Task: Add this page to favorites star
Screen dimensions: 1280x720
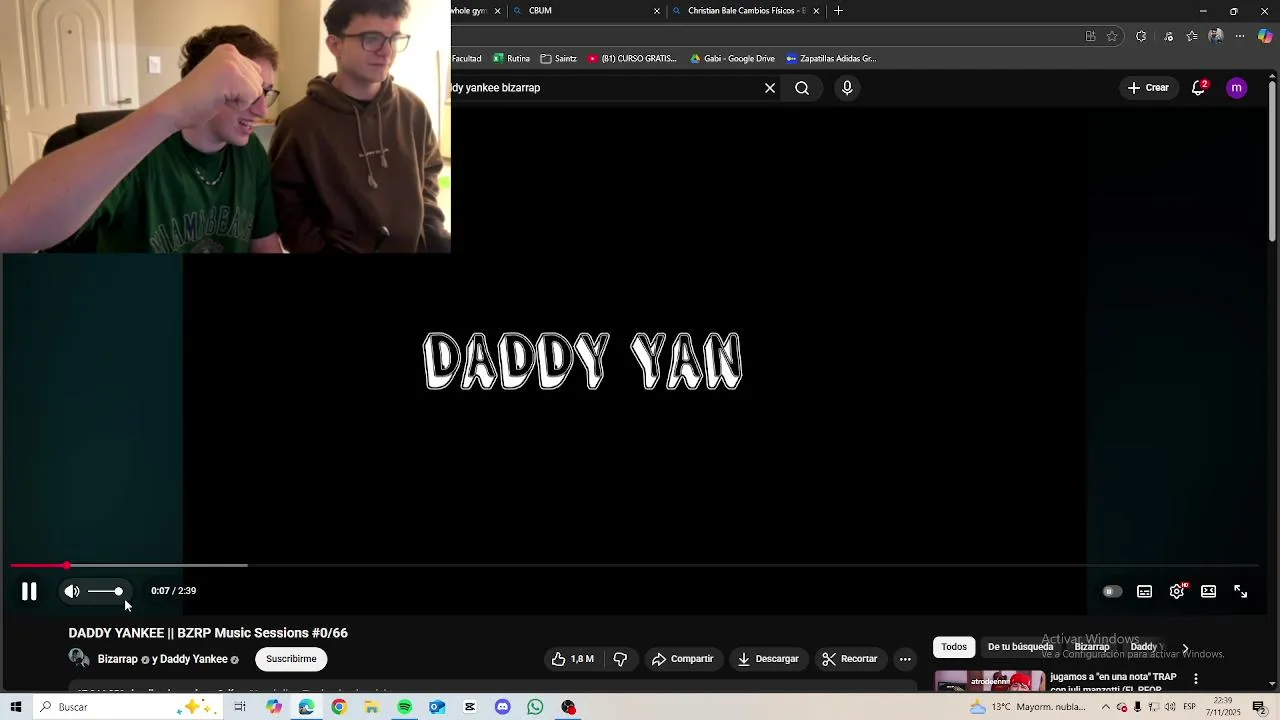Action: point(1112,36)
